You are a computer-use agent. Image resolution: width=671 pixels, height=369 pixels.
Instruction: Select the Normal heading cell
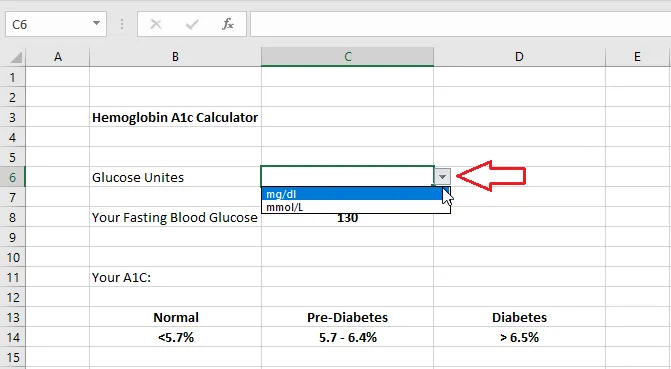pos(175,318)
